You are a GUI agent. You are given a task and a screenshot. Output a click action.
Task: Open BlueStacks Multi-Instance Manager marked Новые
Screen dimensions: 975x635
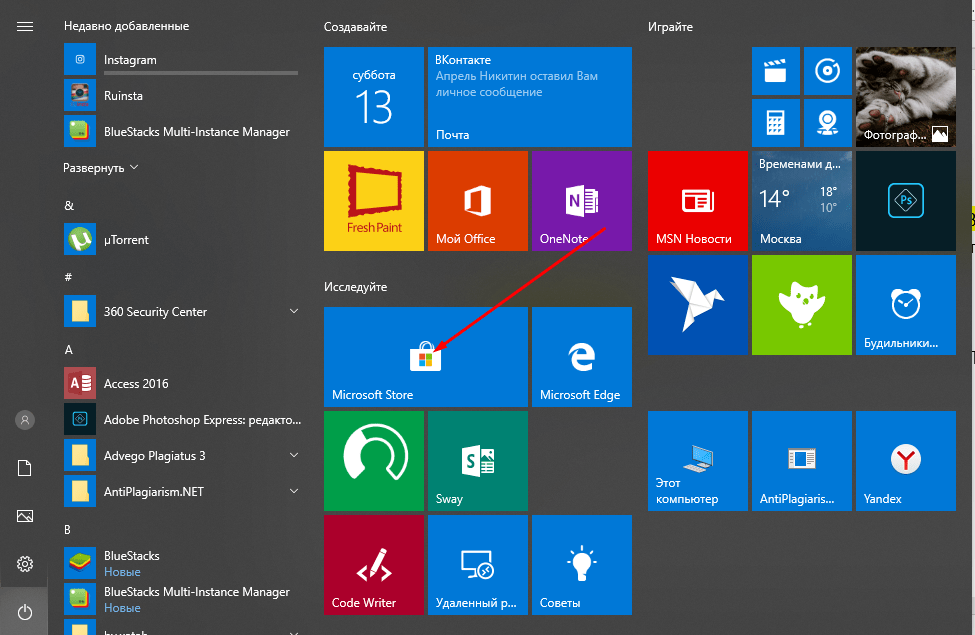[x=182, y=600]
